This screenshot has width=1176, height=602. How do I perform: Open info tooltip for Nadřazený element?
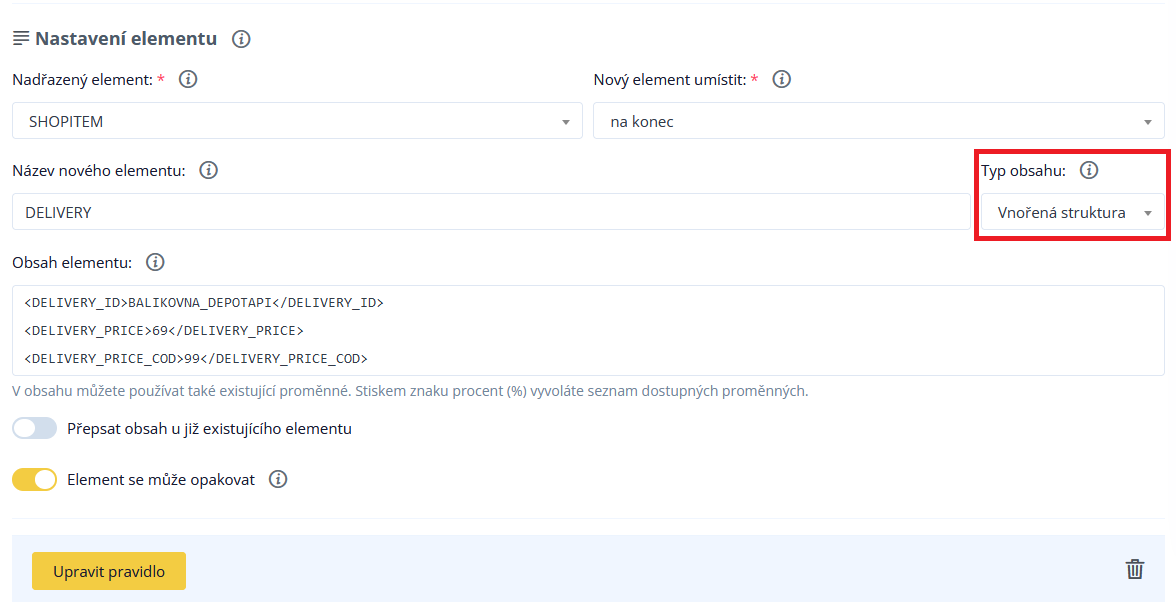tap(188, 79)
